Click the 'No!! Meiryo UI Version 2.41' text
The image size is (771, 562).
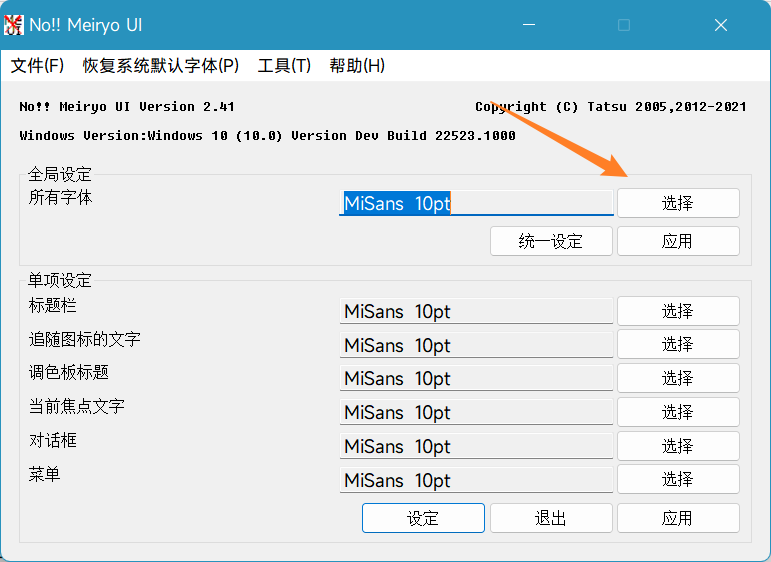(x=127, y=107)
